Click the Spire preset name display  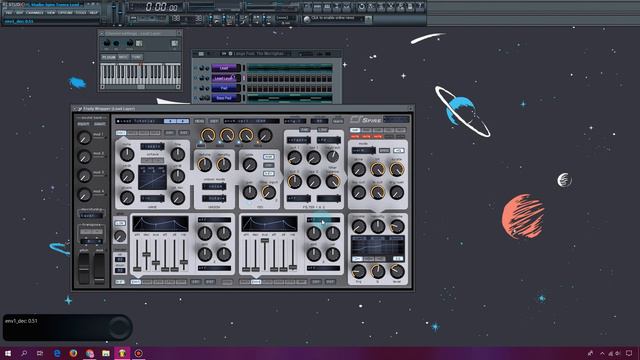pyautogui.click(x=139, y=121)
